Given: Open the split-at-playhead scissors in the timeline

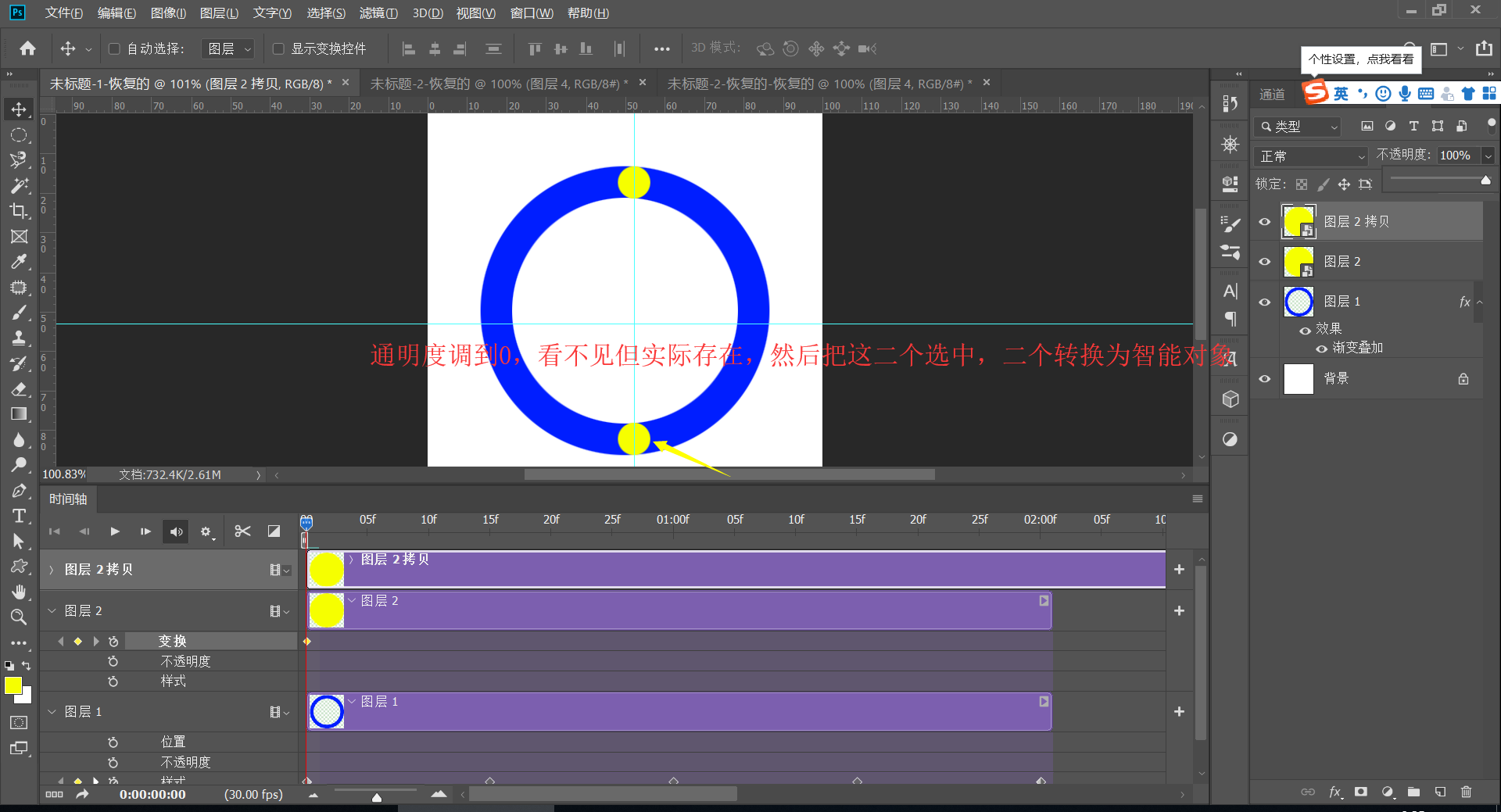Looking at the screenshot, I should (242, 531).
